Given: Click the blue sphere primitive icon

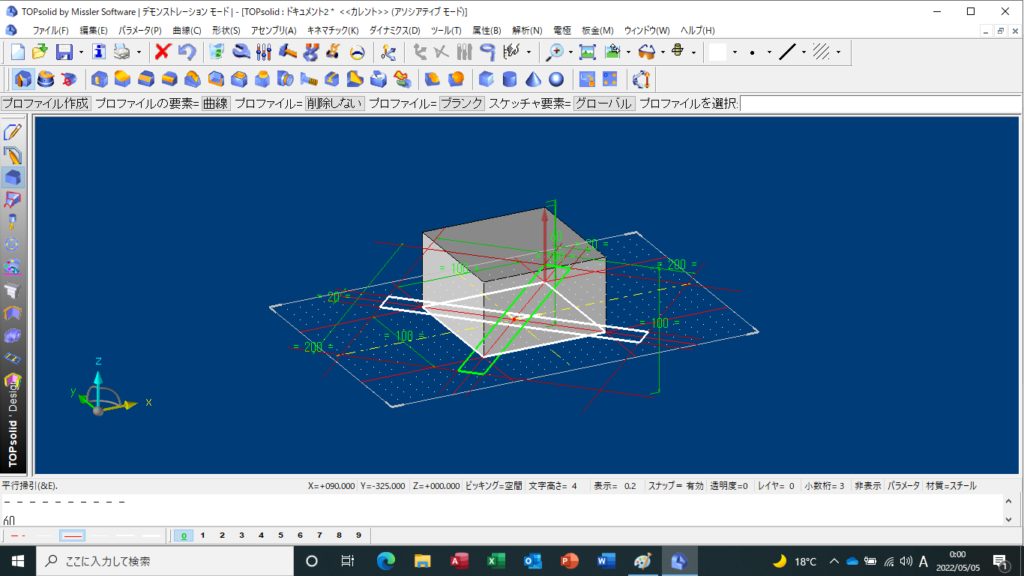Looking at the screenshot, I should (x=556, y=79).
